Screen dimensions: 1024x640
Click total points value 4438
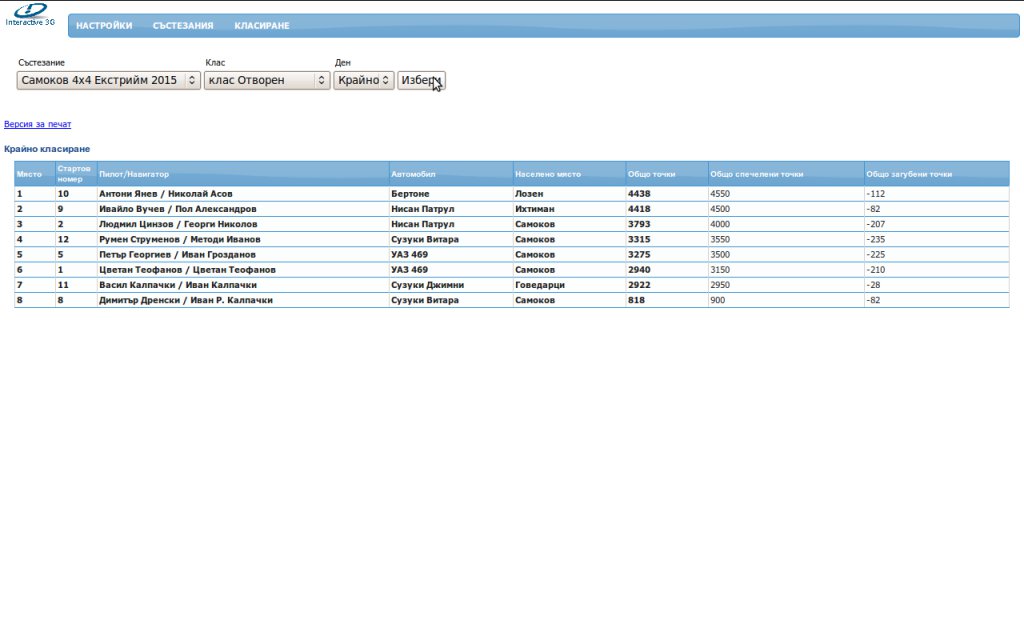tap(639, 194)
